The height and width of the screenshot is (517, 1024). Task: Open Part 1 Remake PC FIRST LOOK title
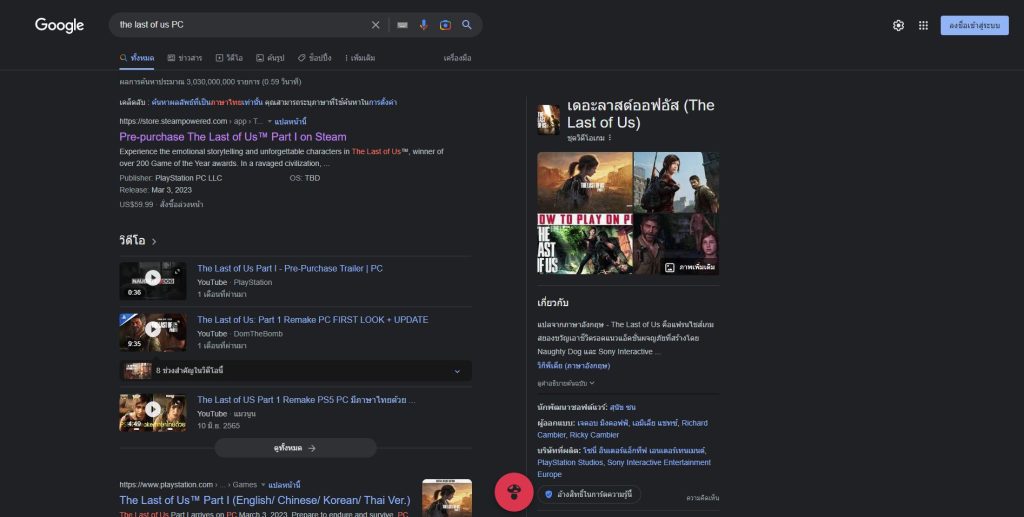click(313, 320)
